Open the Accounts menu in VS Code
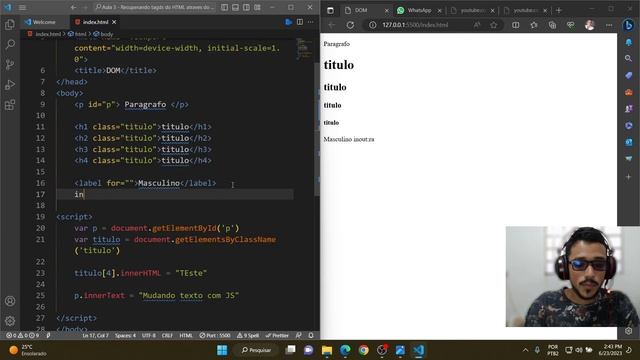 pos(10,301)
